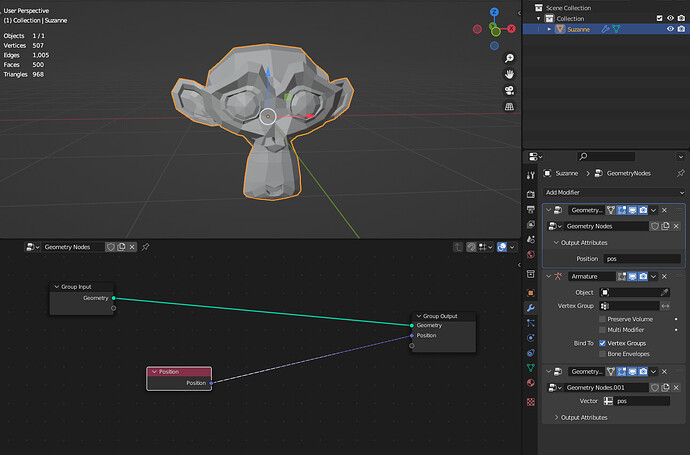The image size is (690, 455).
Task: Toggle Collection exclude checkbox in outliner
Action: pyautogui.click(x=659, y=18)
